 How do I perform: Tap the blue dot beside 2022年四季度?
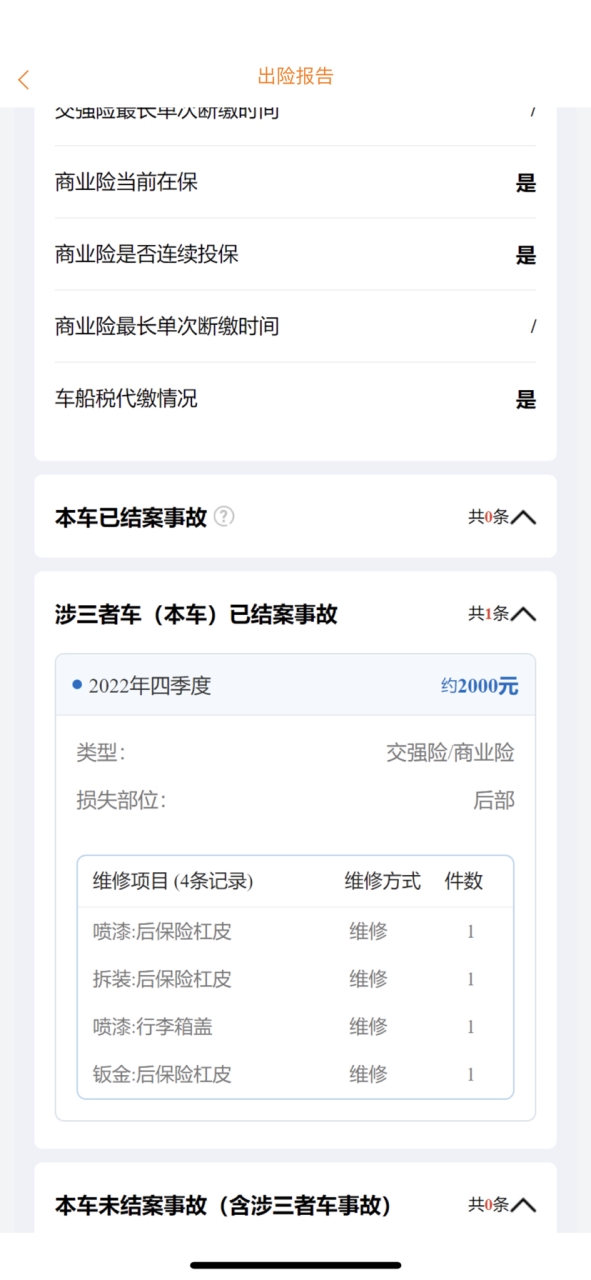click(x=77, y=685)
